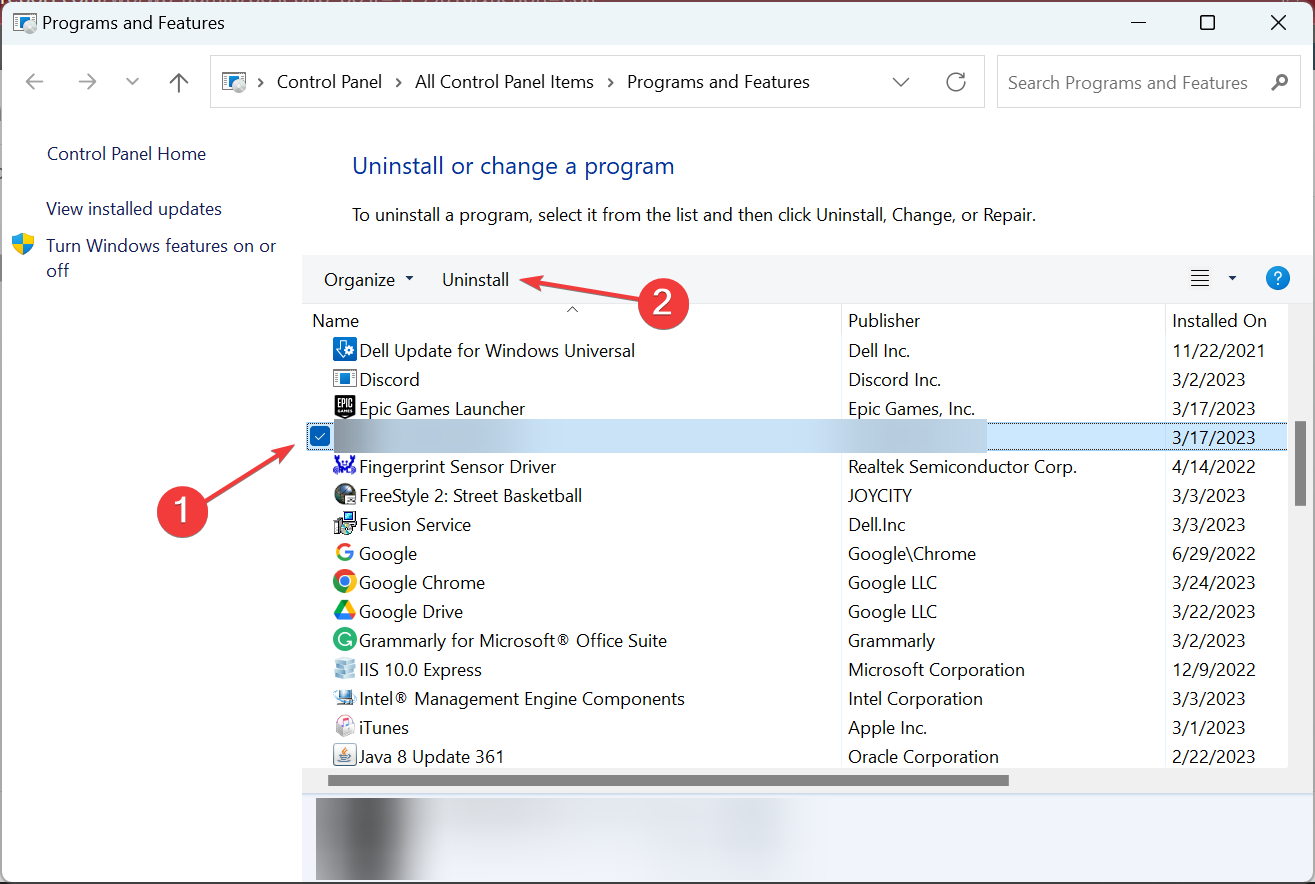
Task: Click the IIS 10.0 Express icon
Action: tap(344, 669)
